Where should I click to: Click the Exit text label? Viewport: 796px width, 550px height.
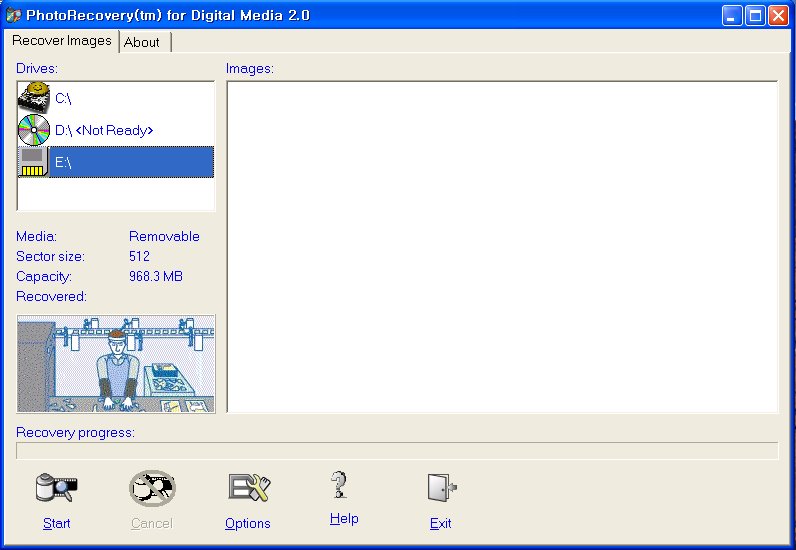coord(440,523)
